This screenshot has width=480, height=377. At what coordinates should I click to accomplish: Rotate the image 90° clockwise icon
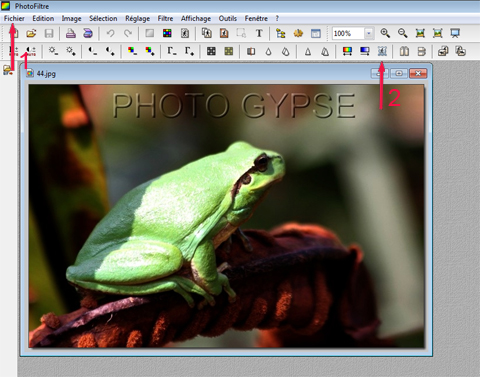pos(461,51)
